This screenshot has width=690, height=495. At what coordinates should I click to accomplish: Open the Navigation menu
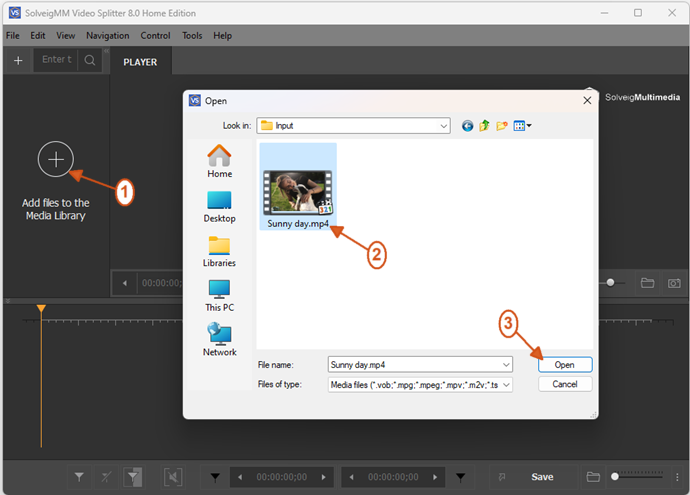tap(108, 36)
